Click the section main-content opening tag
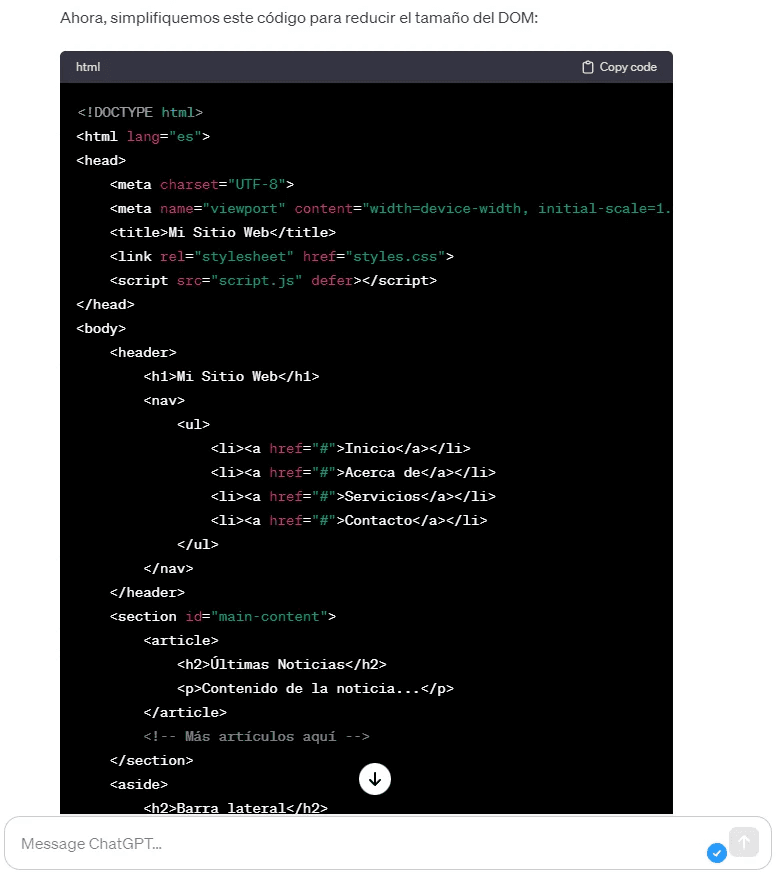Screen dimensions: 779x878 (x=222, y=616)
